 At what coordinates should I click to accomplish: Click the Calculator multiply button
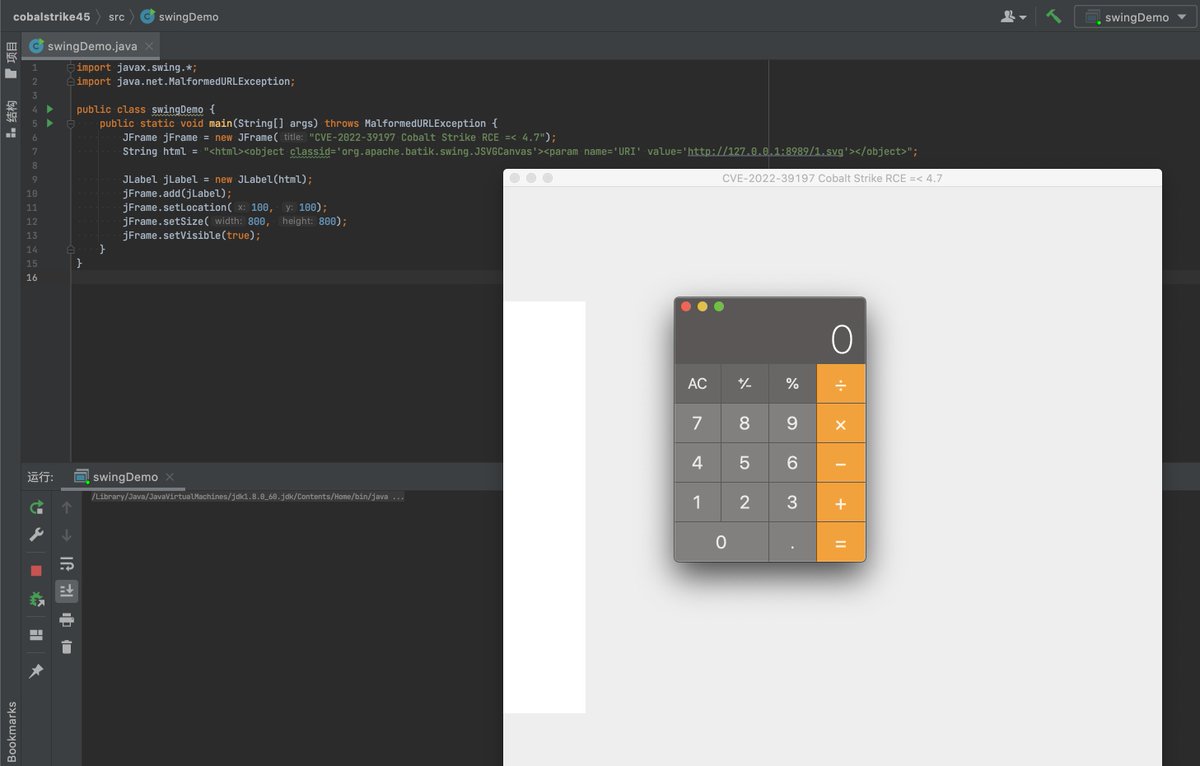coord(841,424)
